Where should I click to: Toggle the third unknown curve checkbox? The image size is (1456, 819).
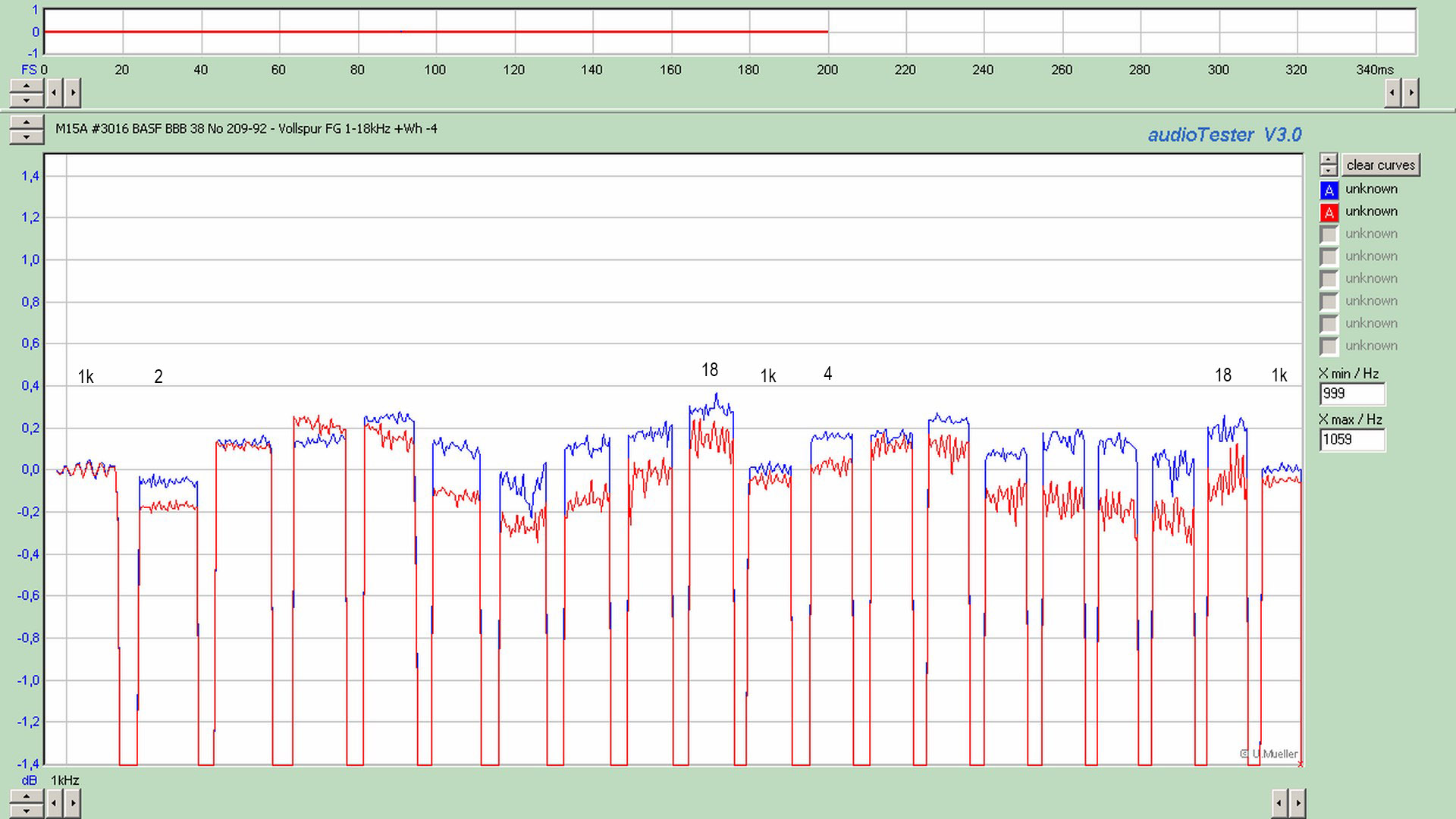(1329, 234)
